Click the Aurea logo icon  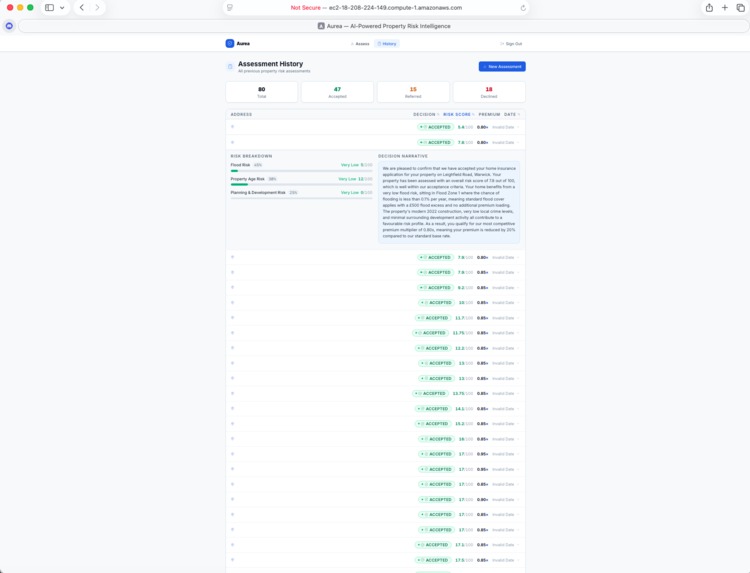click(x=230, y=44)
